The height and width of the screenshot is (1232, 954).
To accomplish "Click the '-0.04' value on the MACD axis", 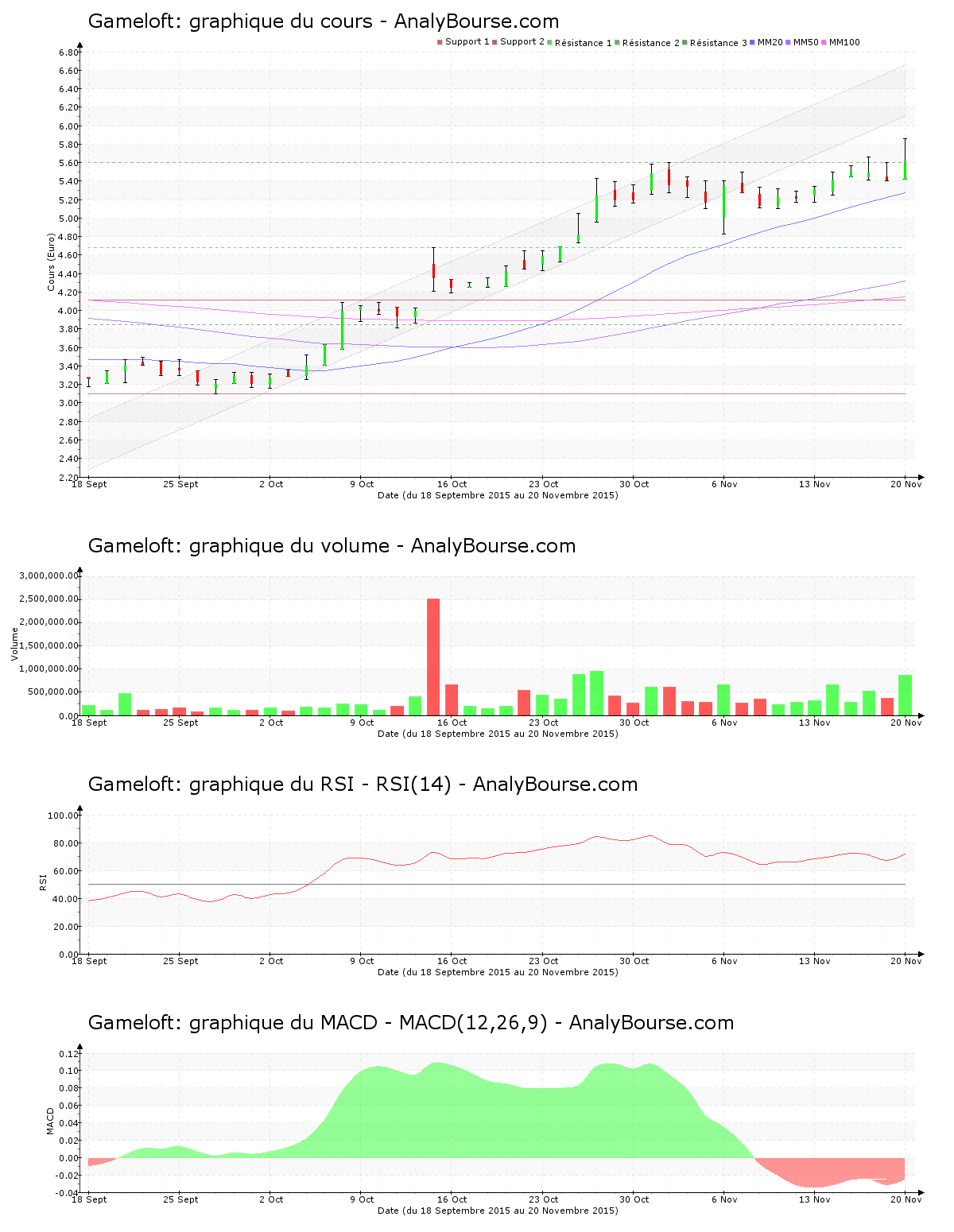I will (67, 1193).
